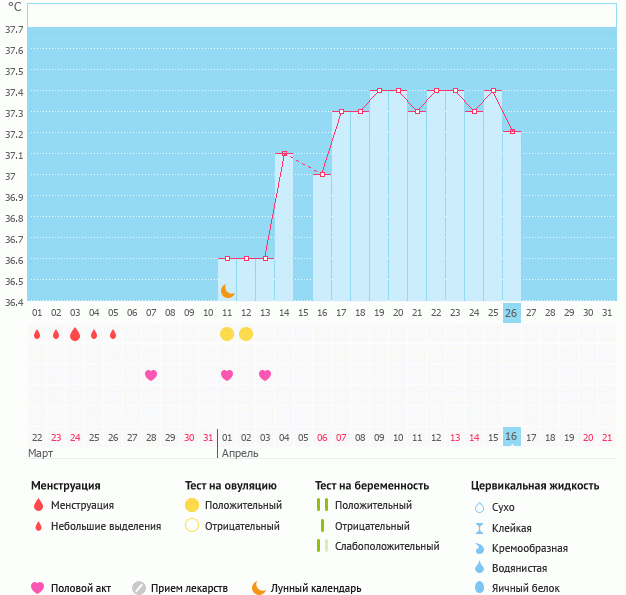This screenshot has height=595, width=626.
Task: Select highlighted cycle day 26 on axis
Action: (512, 313)
